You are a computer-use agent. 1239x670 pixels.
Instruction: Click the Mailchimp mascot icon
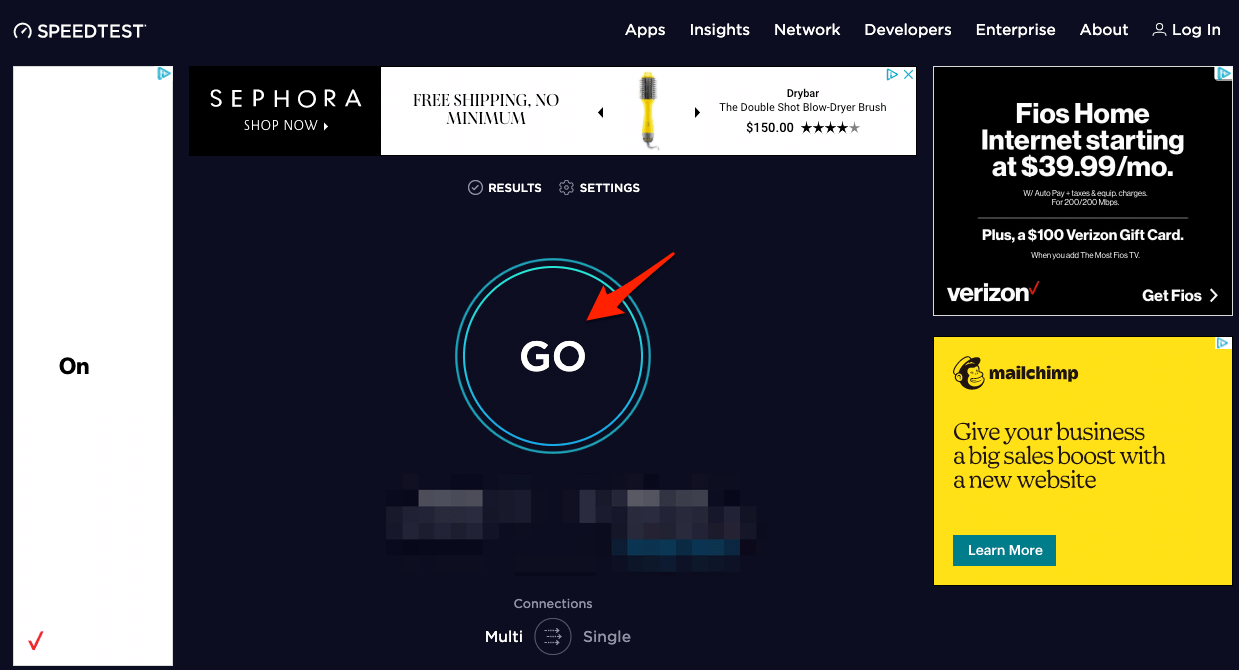click(967, 372)
